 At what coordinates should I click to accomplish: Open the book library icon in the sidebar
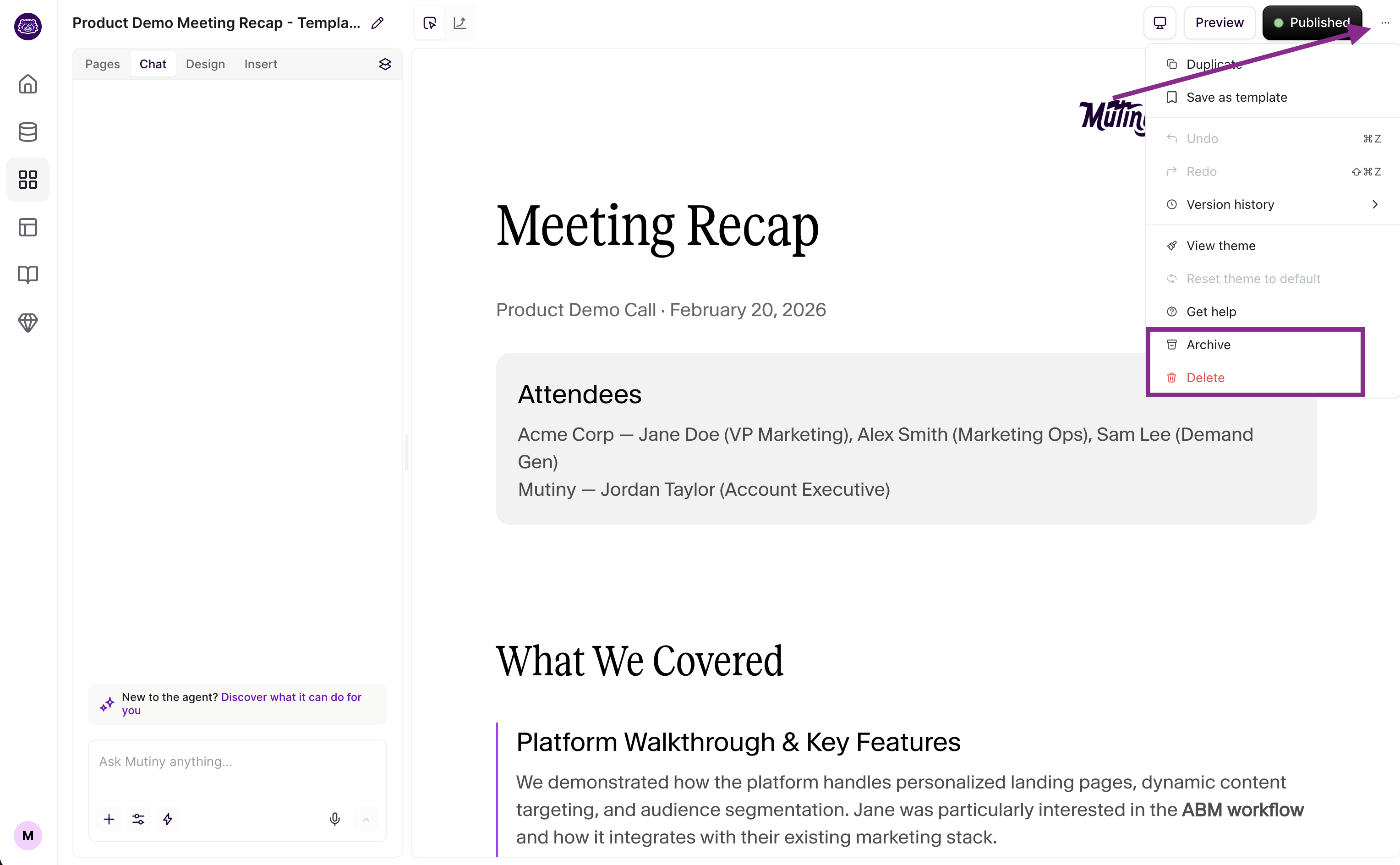pyautogui.click(x=27, y=274)
